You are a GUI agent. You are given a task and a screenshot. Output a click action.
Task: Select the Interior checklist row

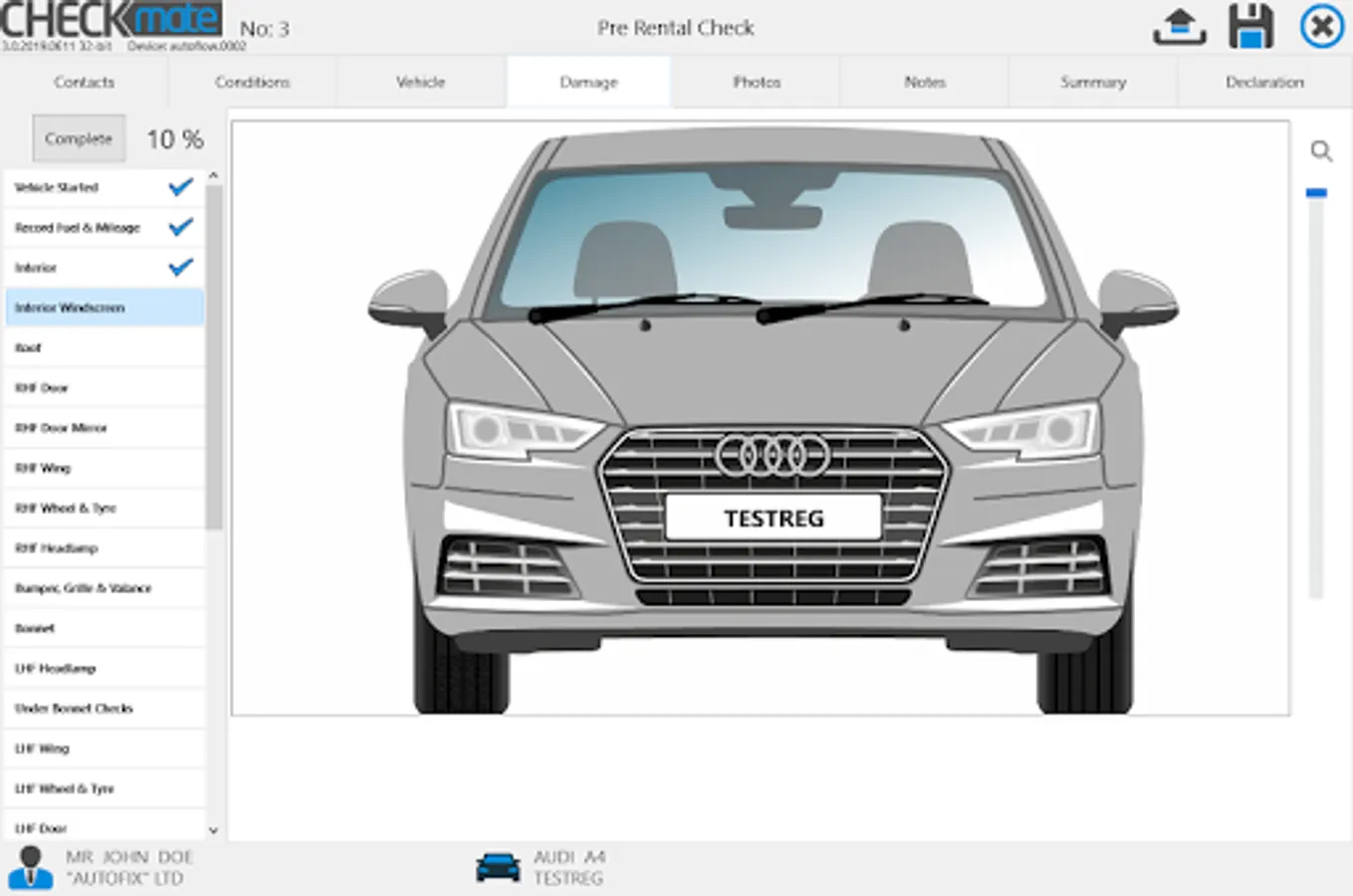click(x=105, y=267)
